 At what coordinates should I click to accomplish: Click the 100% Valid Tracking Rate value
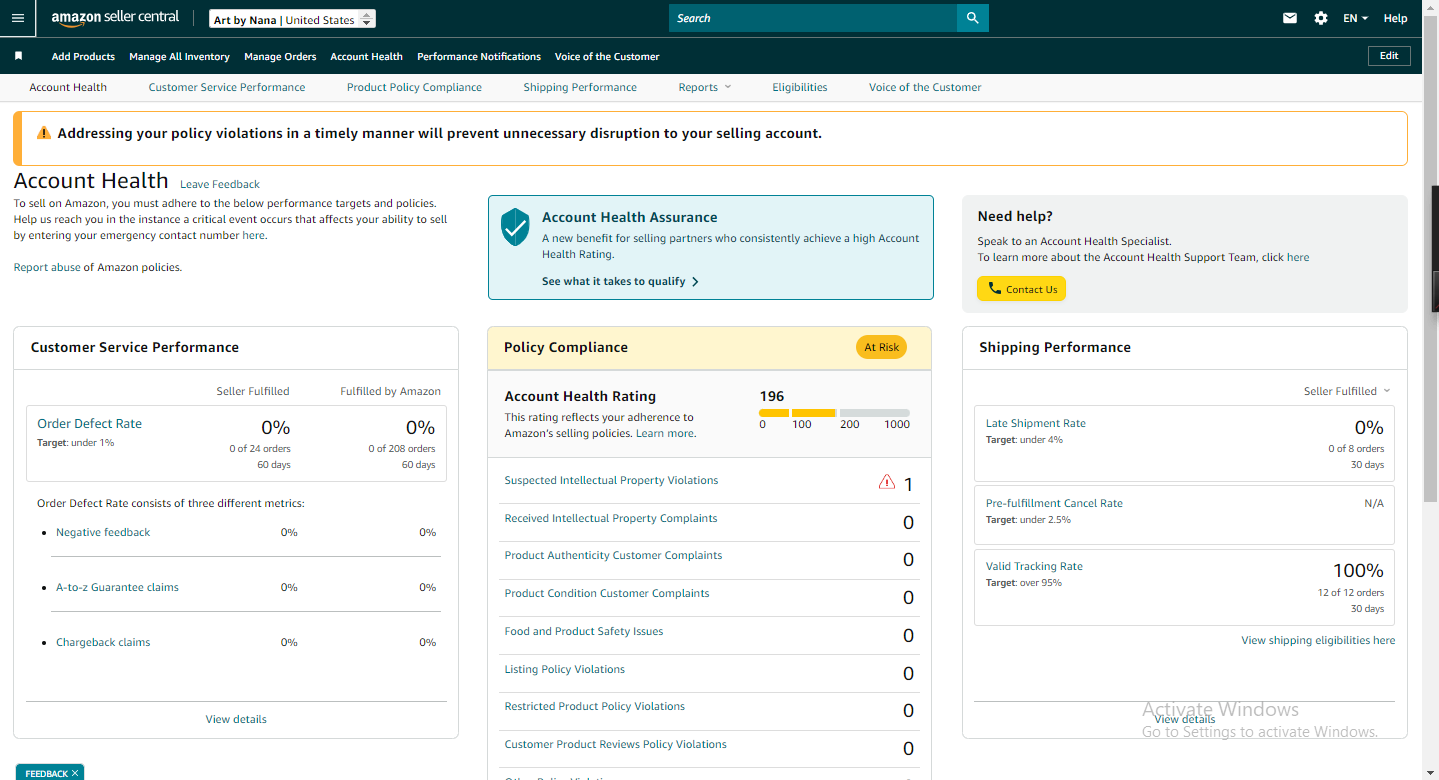1358,571
